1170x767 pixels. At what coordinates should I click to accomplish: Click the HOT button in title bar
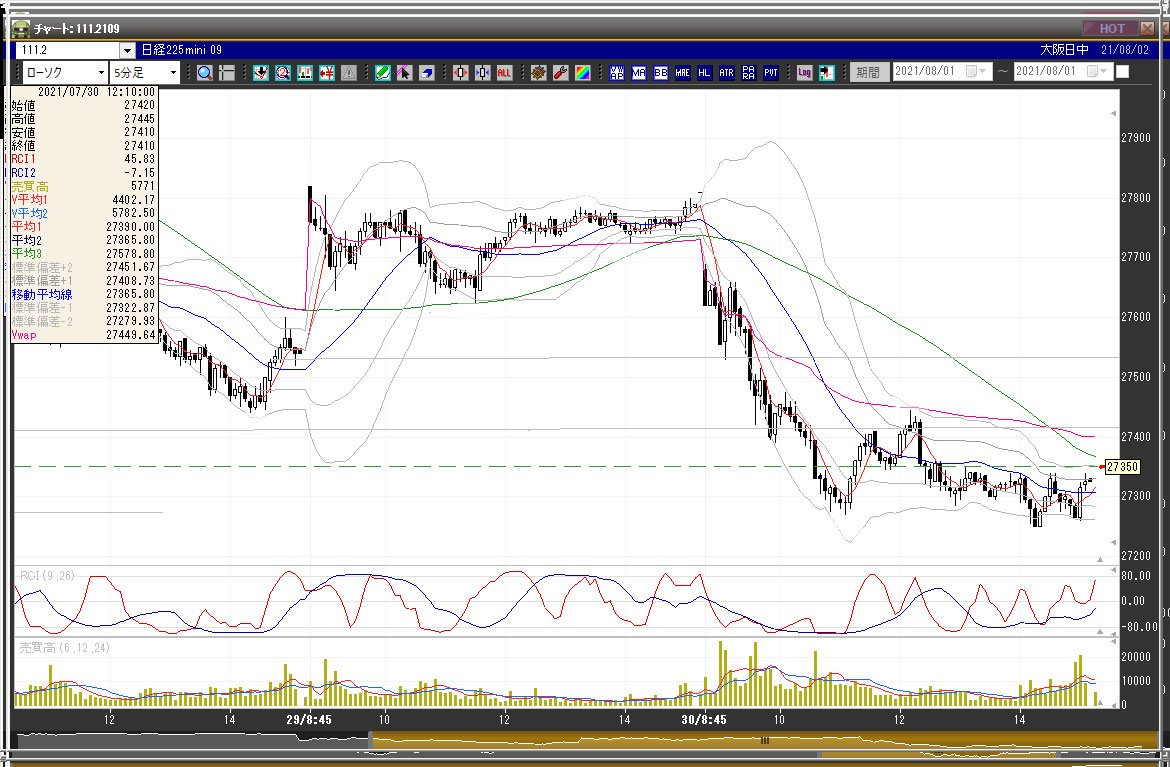[1112, 28]
